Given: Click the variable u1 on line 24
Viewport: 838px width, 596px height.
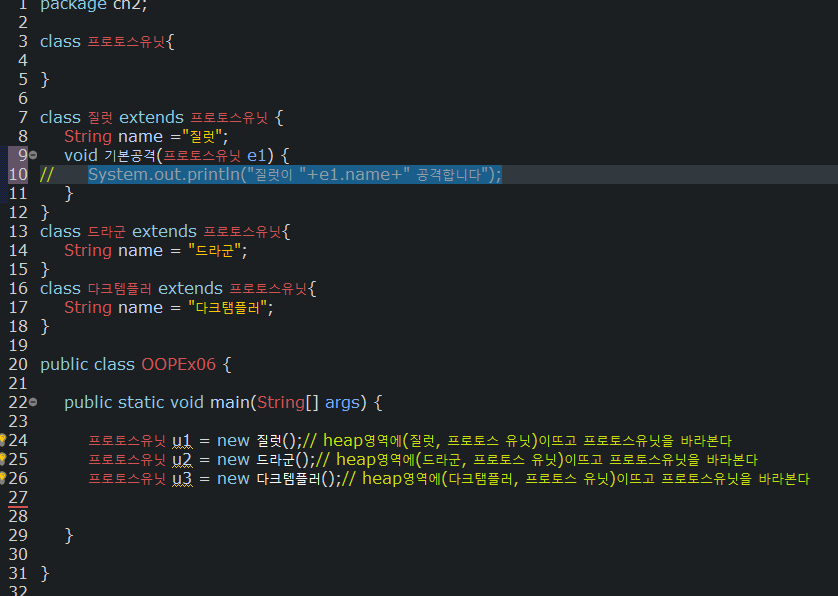Looking at the screenshot, I should click(x=181, y=441).
